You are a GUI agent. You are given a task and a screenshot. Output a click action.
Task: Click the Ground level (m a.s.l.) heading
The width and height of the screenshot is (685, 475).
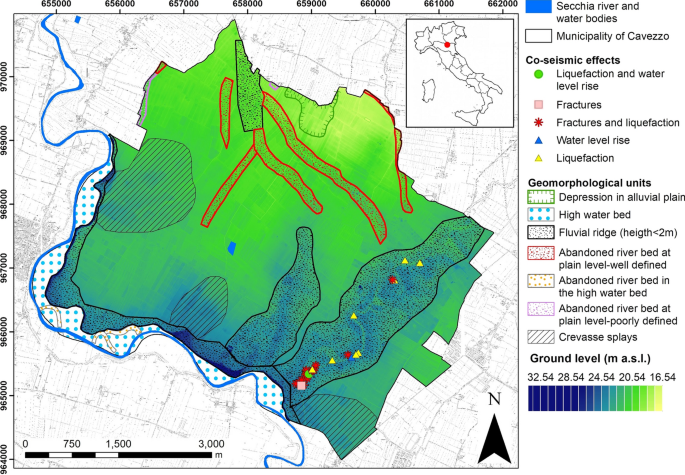click(590, 359)
